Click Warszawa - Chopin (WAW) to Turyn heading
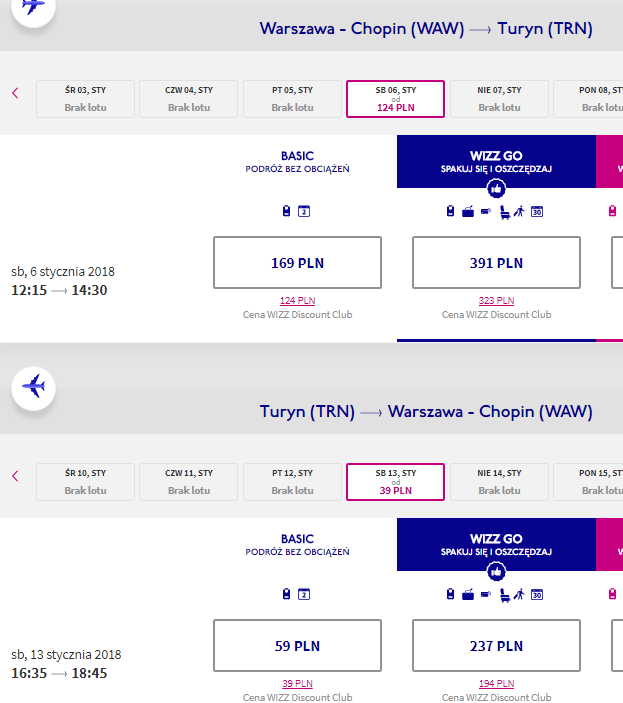This screenshot has height=703, width=623. pos(426,29)
